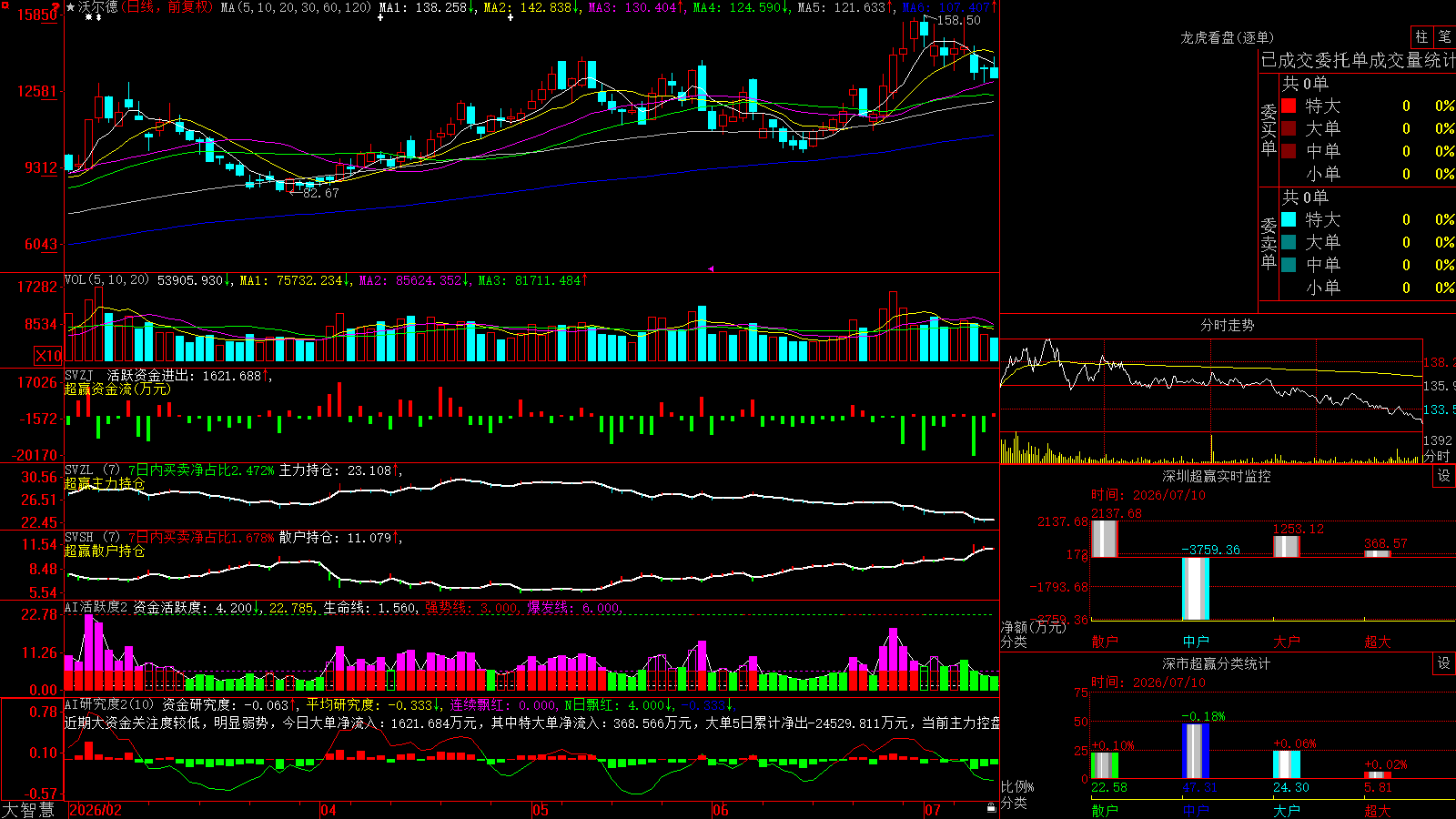Click the MA2: 142.838 value
This screenshot has height=819, width=1456.
point(531,7)
